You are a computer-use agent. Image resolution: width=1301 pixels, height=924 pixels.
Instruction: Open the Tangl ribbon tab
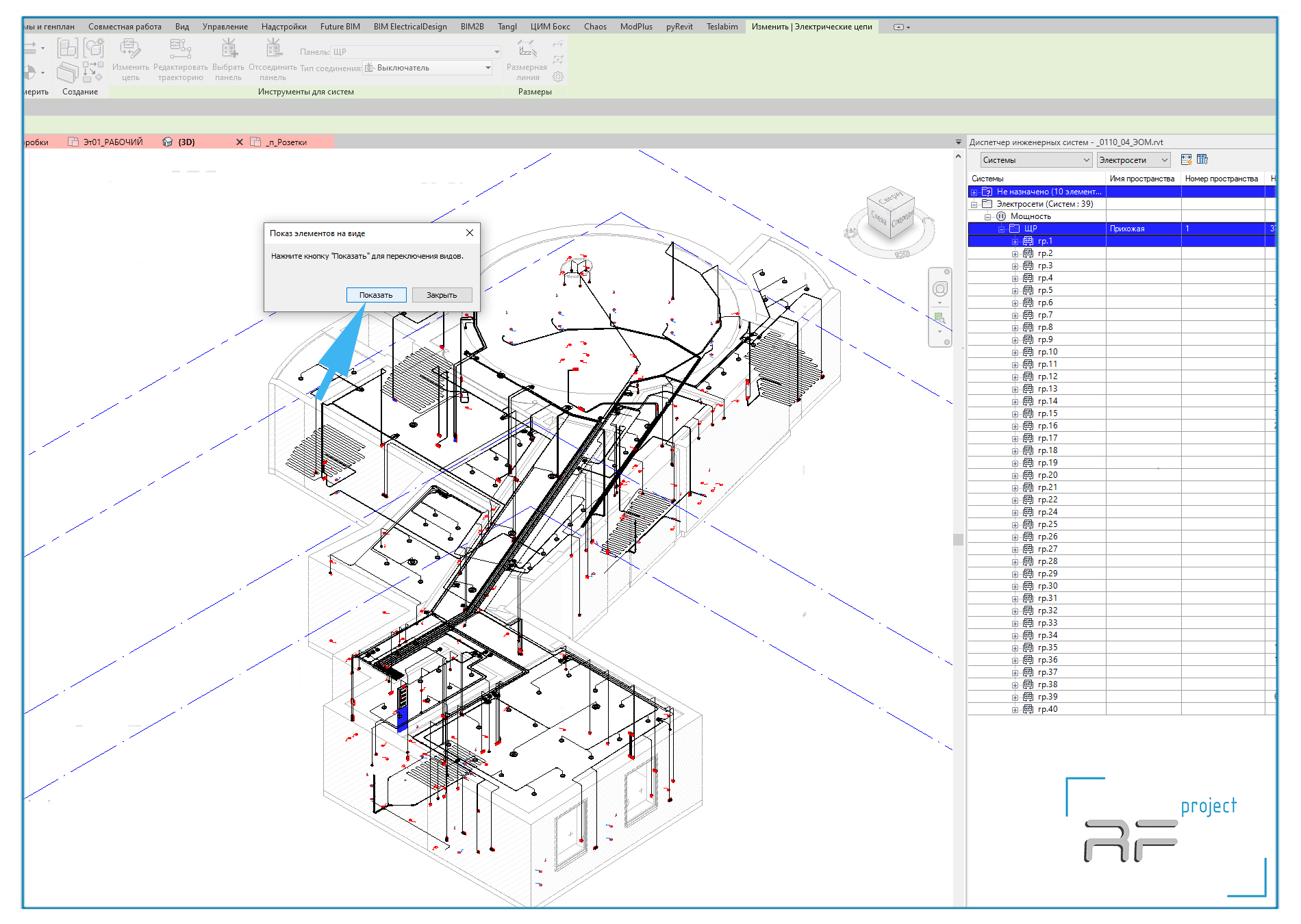pyautogui.click(x=507, y=27)
